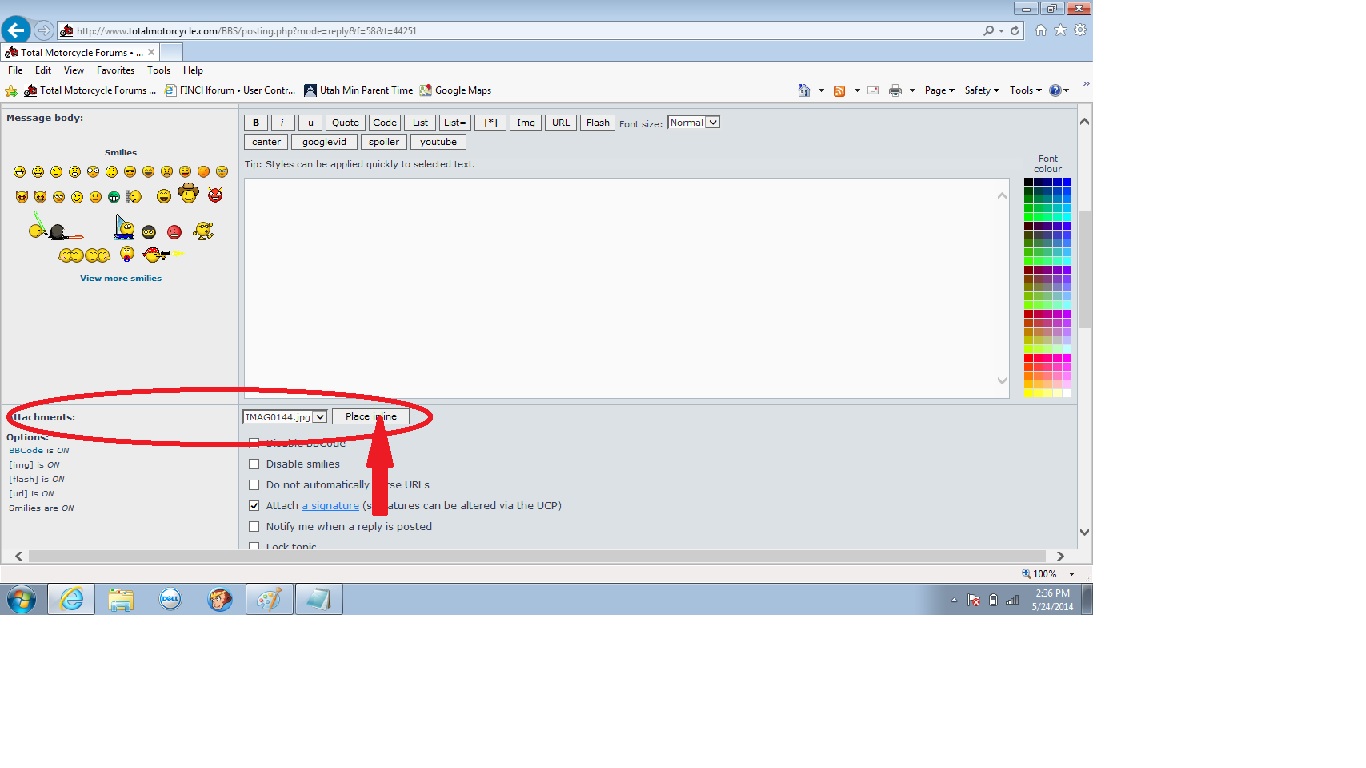This screenshot has height=768, width=1366.
Task: Open the Utah Min Parent Time favorite
Action: click(x=358, y=90)
